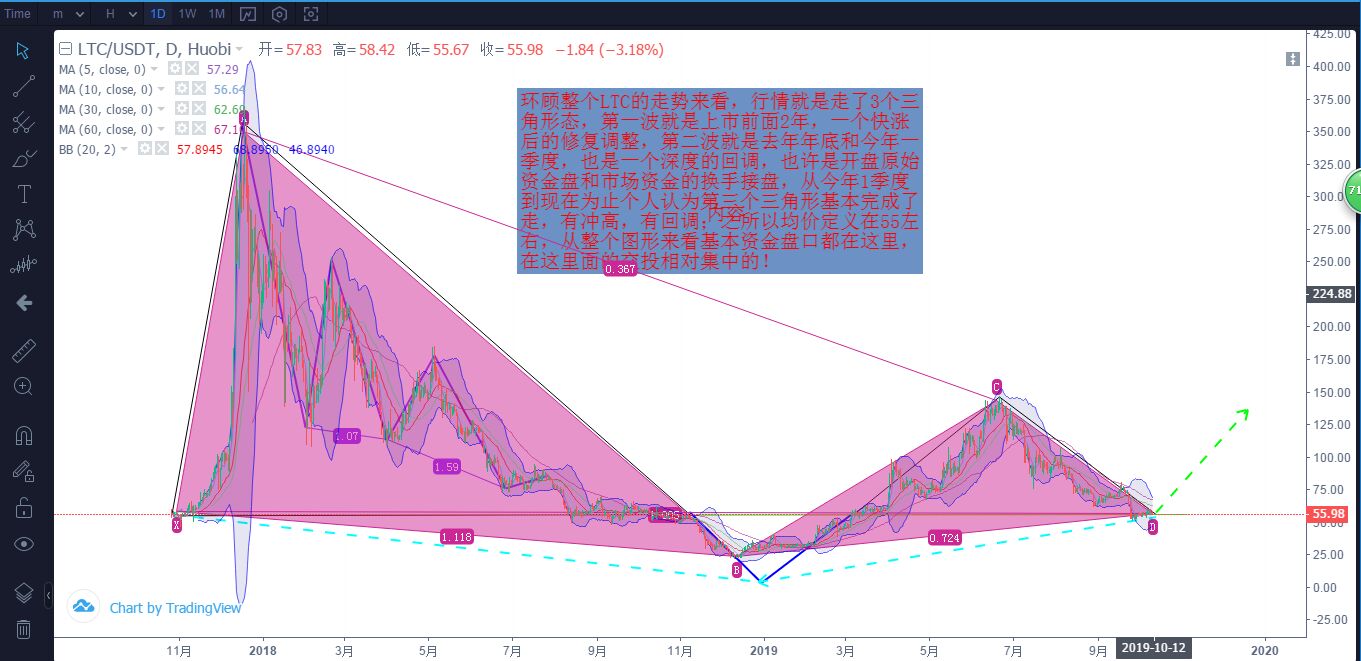Image resolution: width=1361 pixels, height=661 pixels.
Task: Remove MA (10, close, 0) indicator
Action: click(x=198, y=89)
